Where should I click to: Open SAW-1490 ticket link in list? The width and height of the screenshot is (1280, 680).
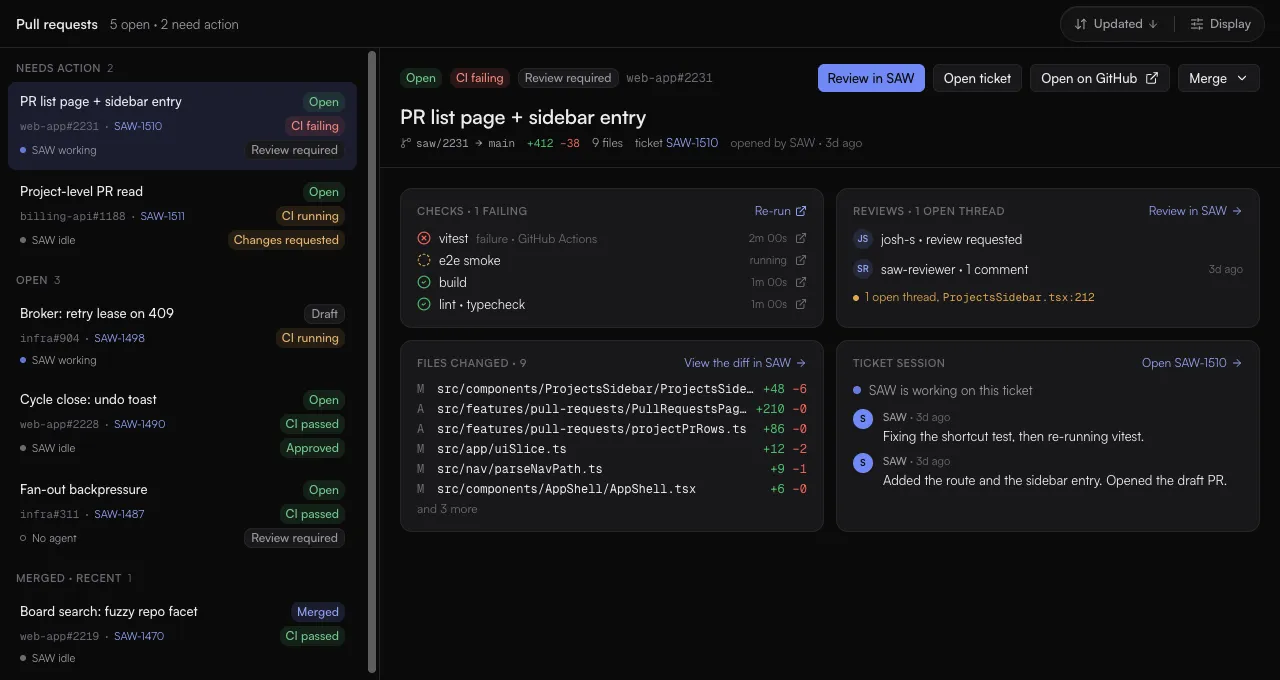pos(139,424)
